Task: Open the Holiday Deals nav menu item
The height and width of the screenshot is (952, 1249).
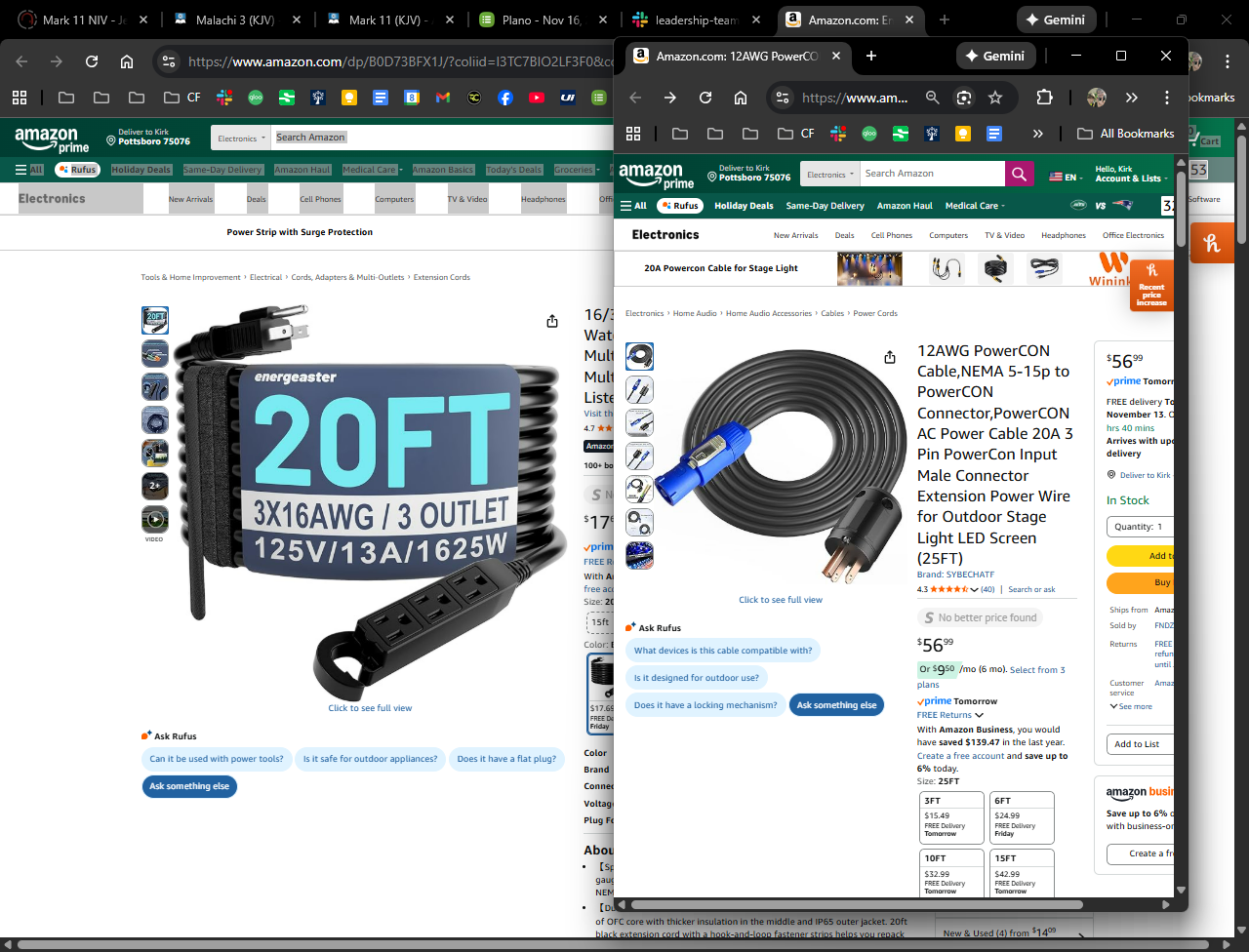Action: coord(743,206)
